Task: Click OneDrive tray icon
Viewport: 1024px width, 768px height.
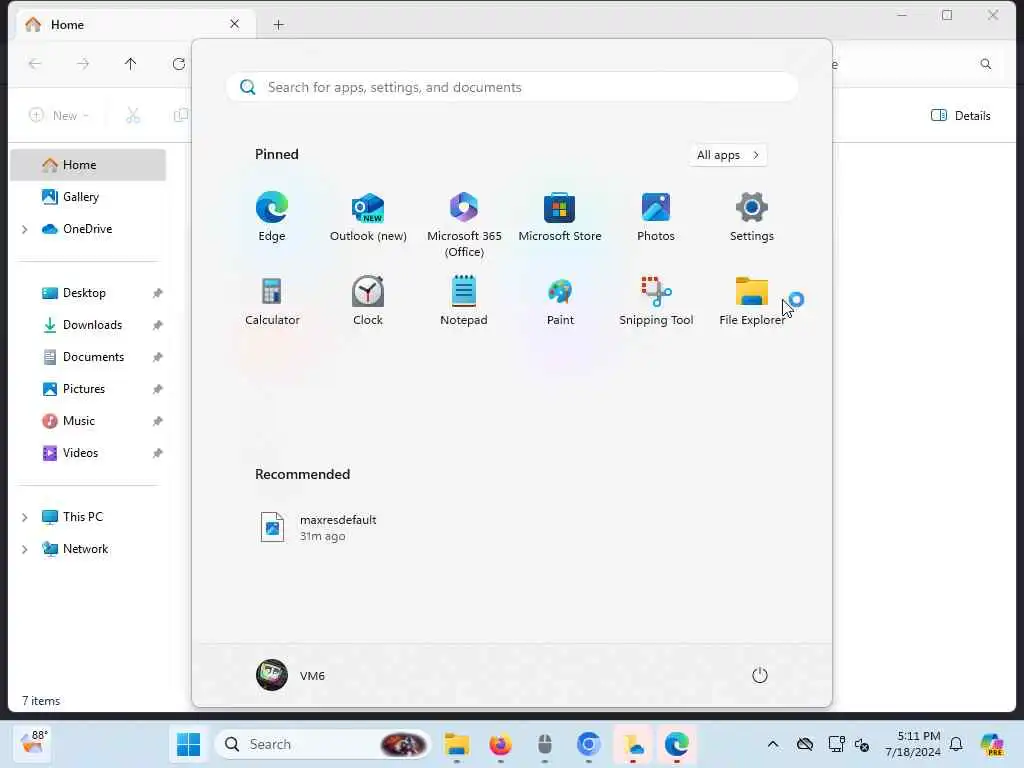Action: (805, 744)
